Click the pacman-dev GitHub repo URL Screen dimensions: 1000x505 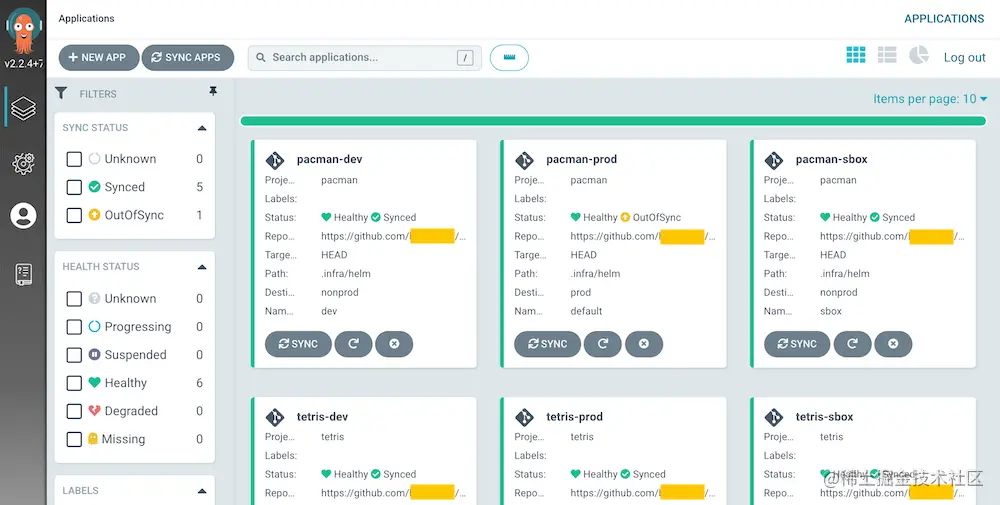(393, 237)
